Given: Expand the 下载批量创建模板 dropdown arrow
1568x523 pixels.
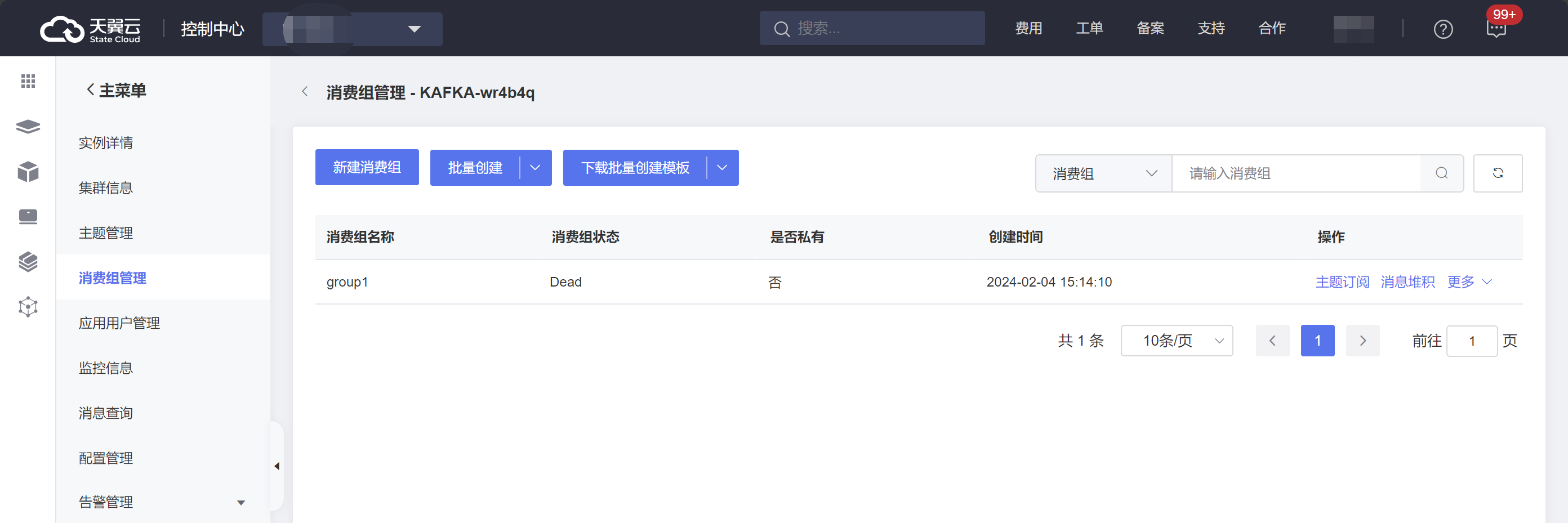Looking at the screenshot, I should 722,168.
